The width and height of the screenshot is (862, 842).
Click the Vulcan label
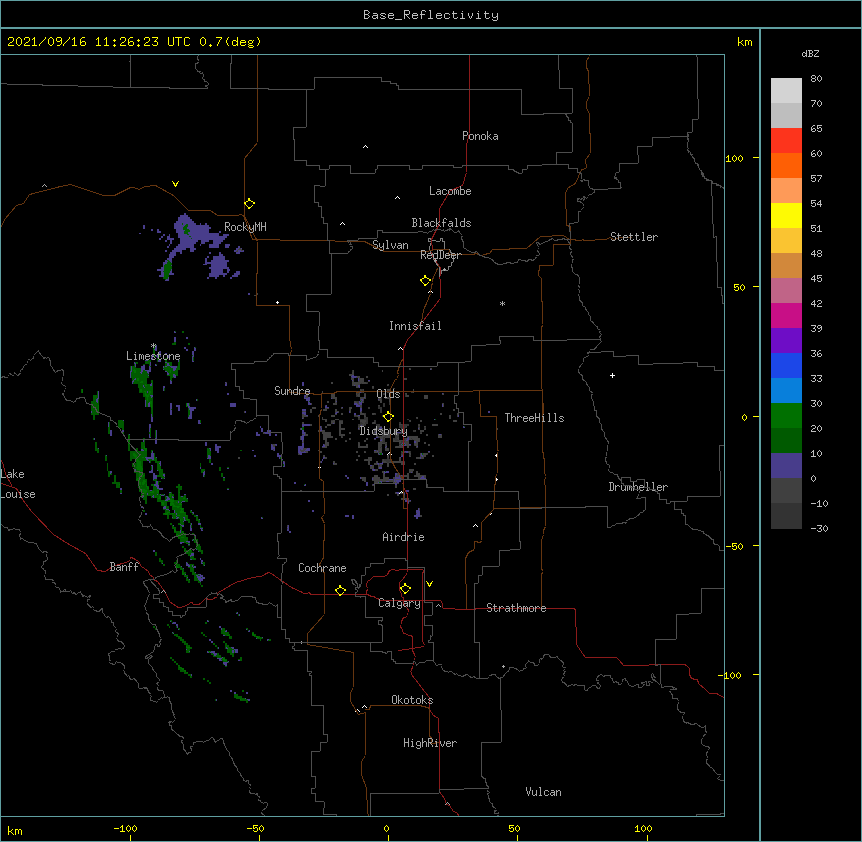543,792
